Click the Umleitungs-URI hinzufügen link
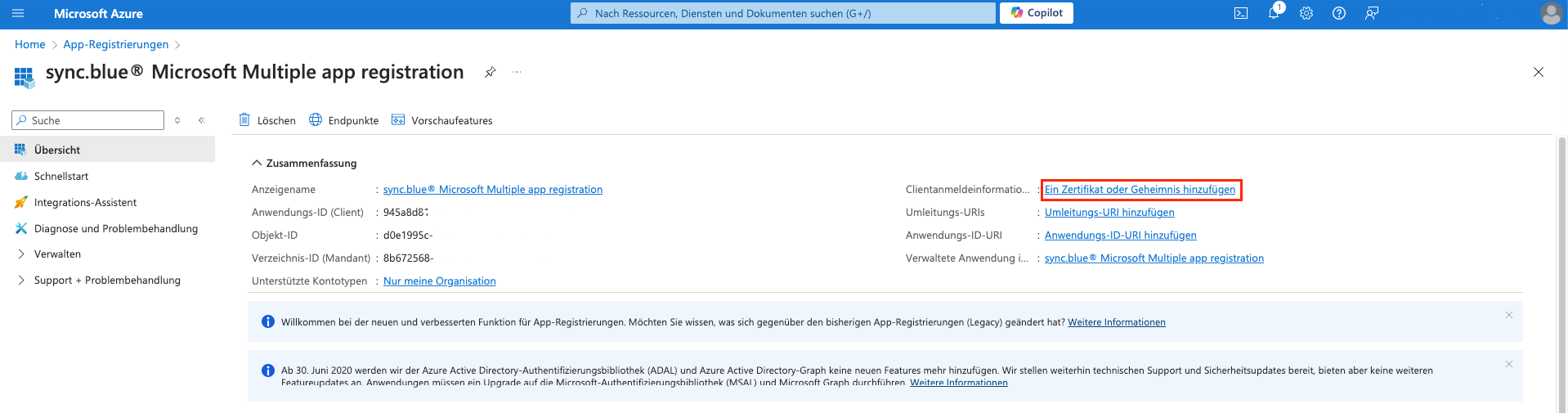The height and width of the screenshot is (413, 1568). coord(1109,213)
